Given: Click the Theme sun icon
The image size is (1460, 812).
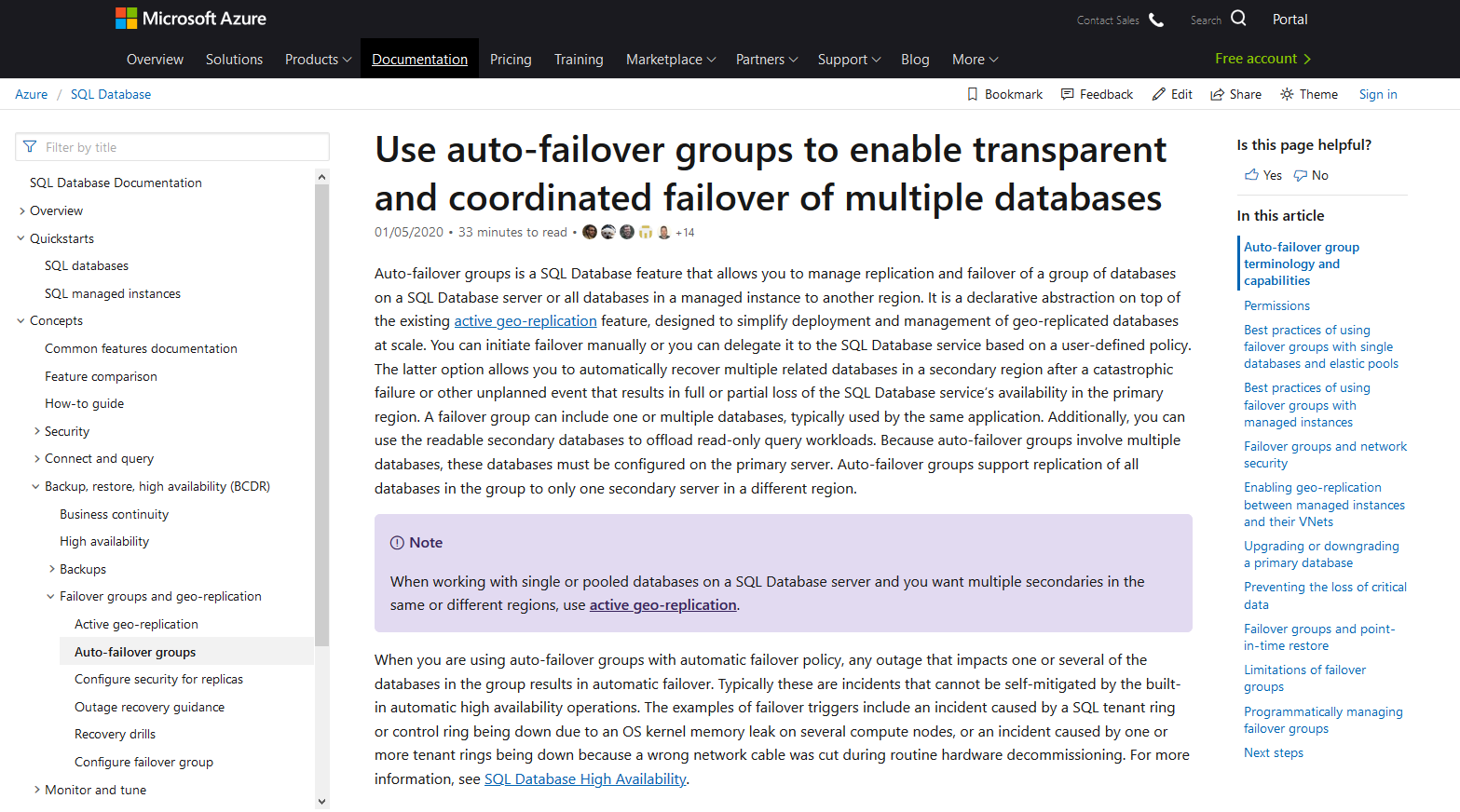Looking at the screenshot, I should click(1287, 94).
